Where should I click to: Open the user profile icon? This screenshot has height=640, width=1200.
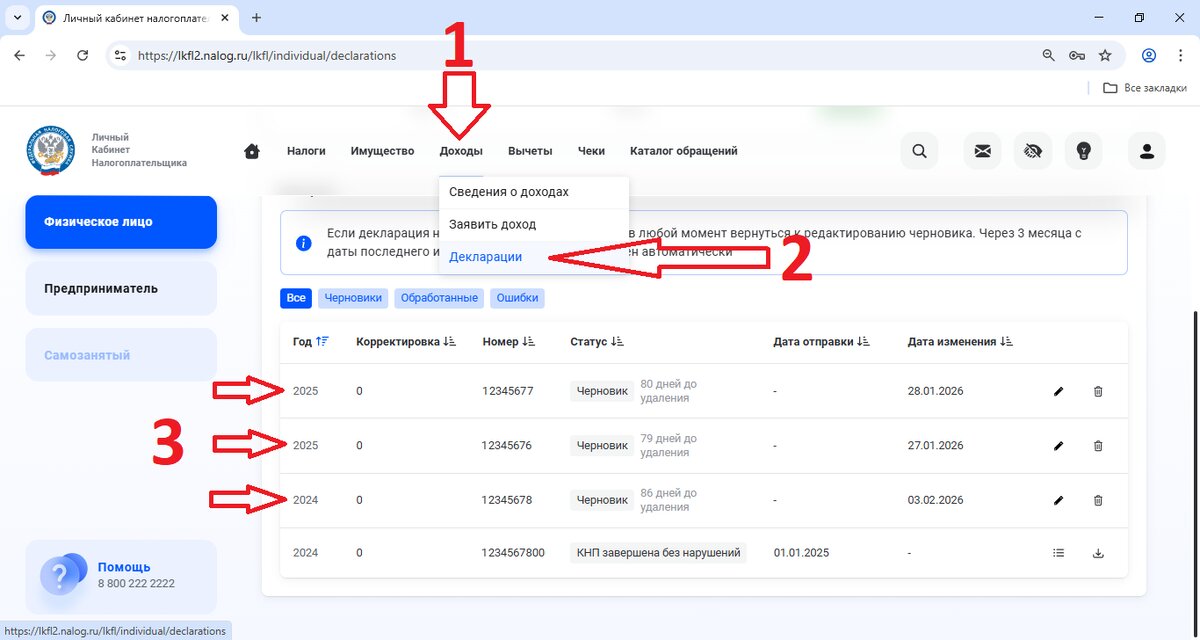coord(1147,151)
